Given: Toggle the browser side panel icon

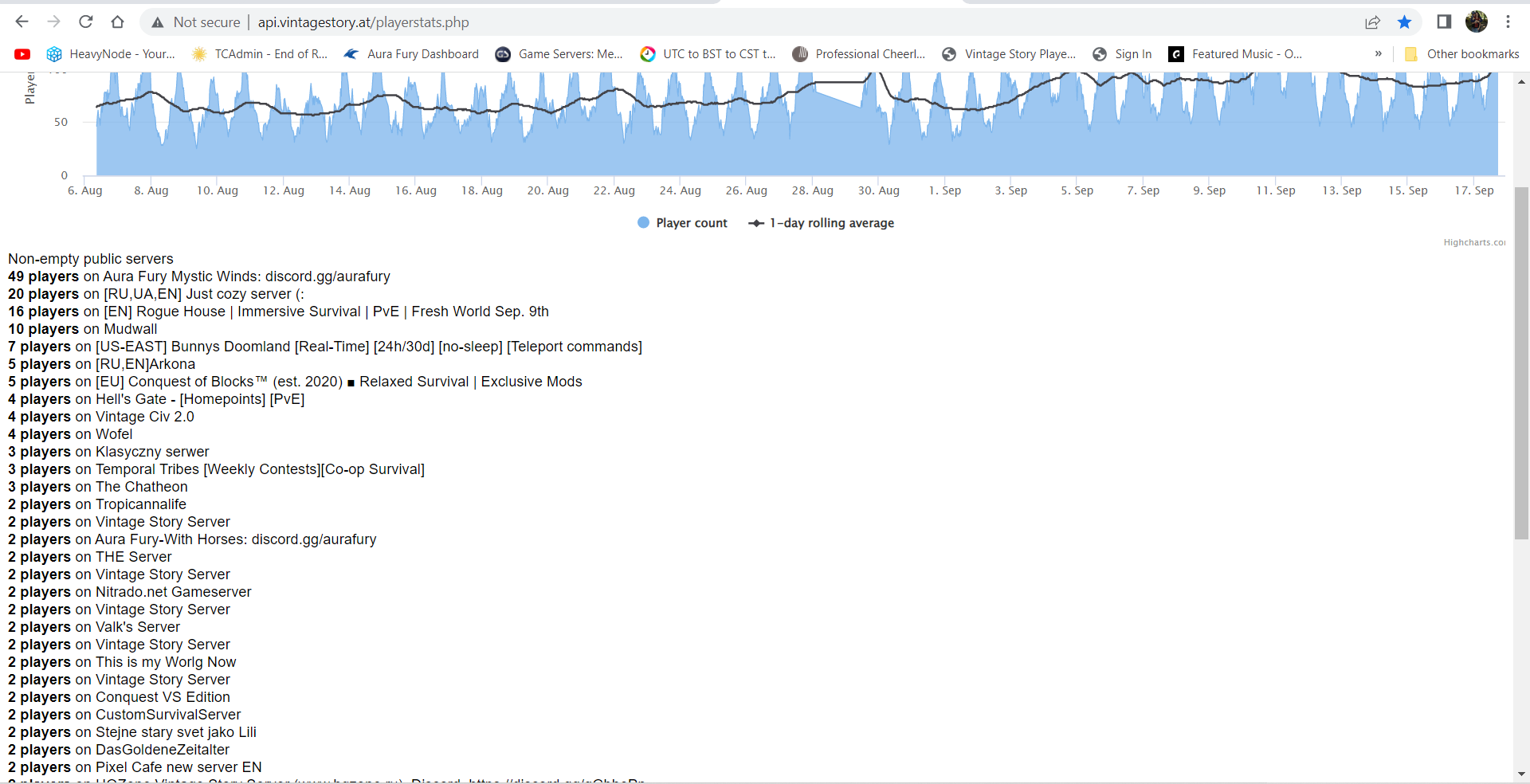Looking at the screenshot, I should [1444, 22].
